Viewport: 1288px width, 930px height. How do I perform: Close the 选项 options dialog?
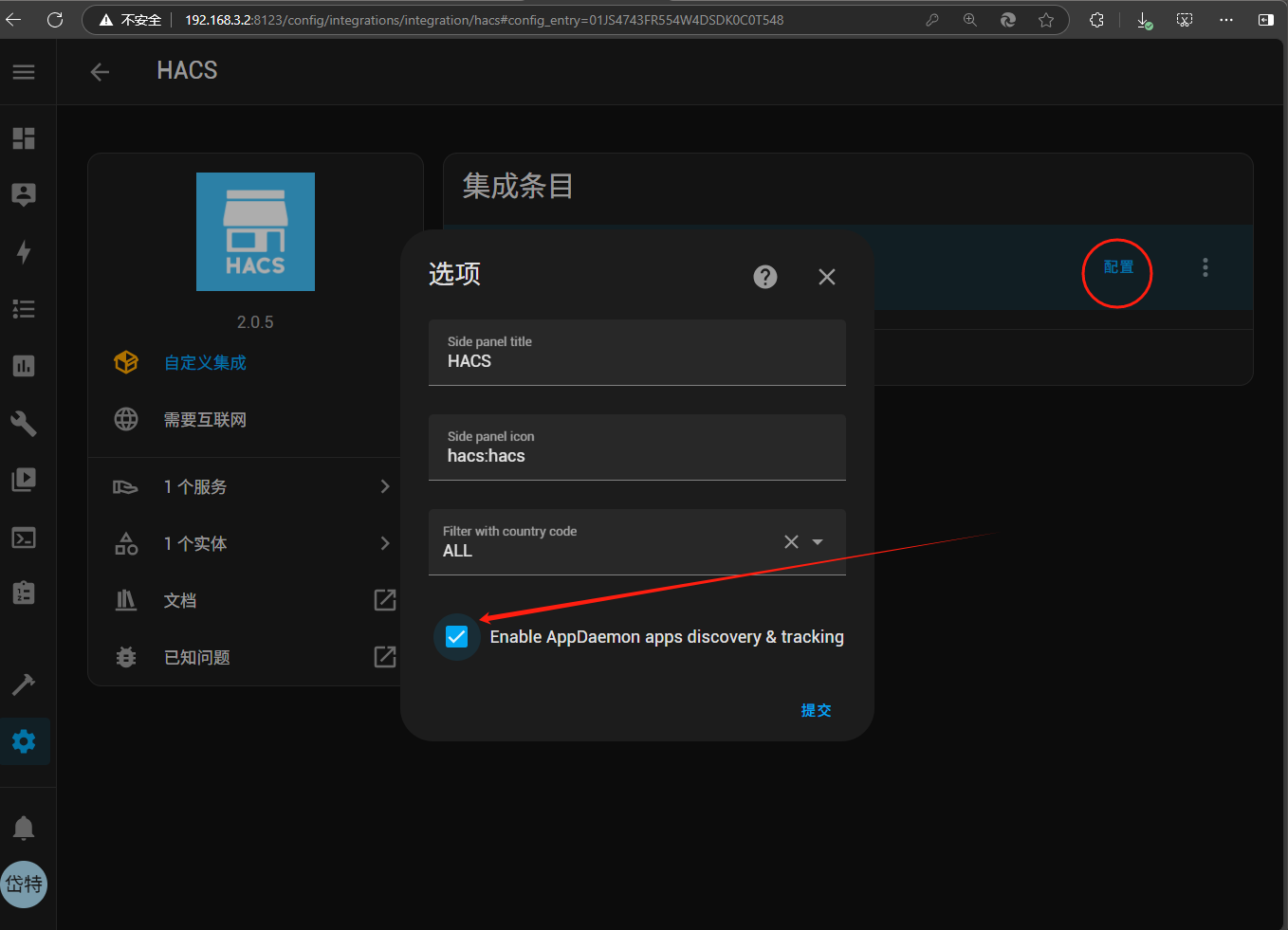click(827, 277)
